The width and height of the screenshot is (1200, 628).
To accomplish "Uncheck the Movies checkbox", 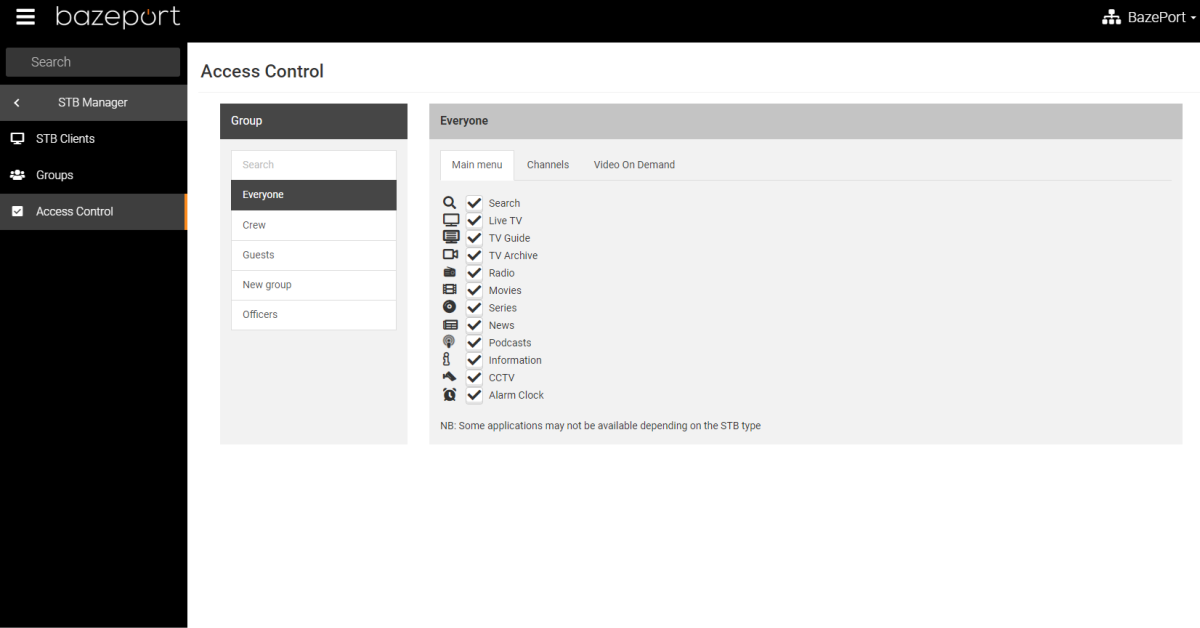I will (474, 290).
